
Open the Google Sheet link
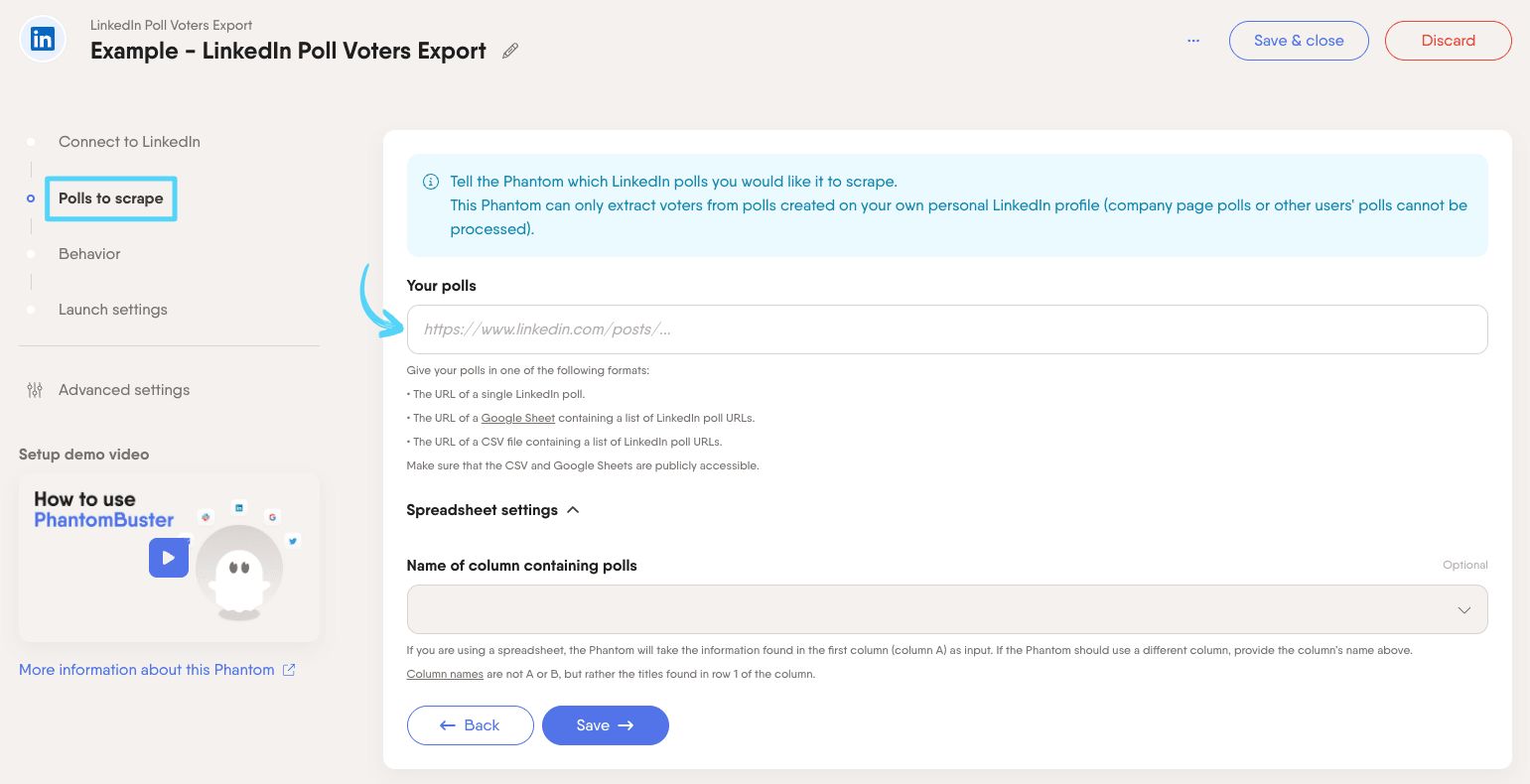518,418
